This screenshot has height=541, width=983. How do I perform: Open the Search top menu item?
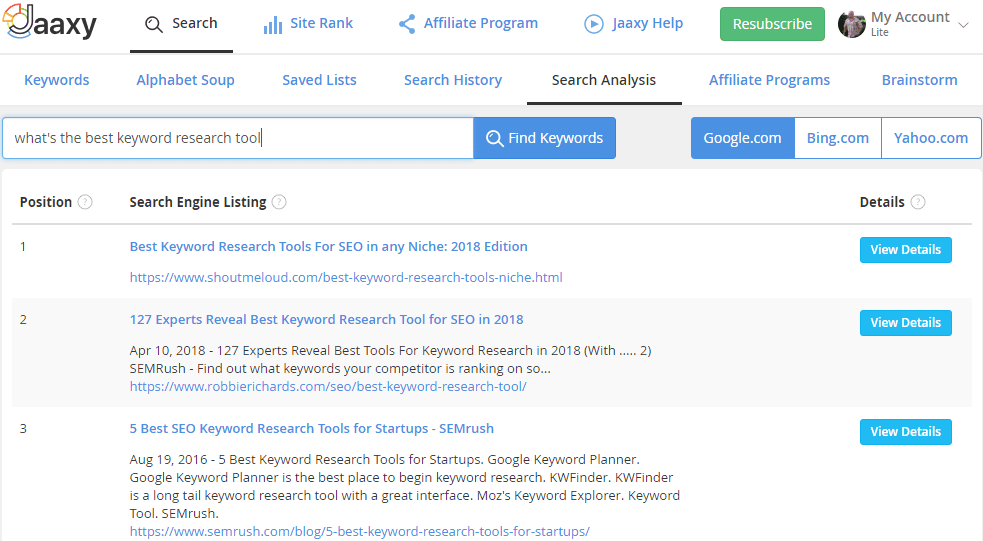(181, 24)
